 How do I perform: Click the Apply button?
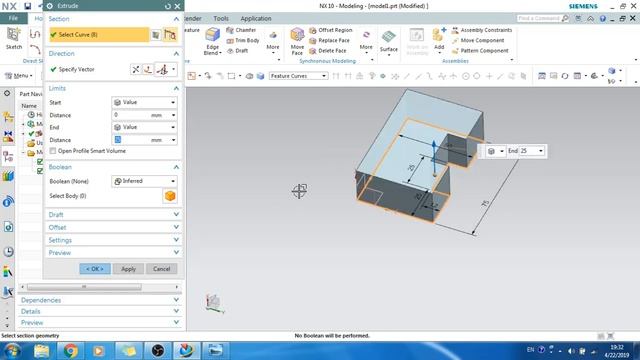pyautogui.click(x=128, y=269)
